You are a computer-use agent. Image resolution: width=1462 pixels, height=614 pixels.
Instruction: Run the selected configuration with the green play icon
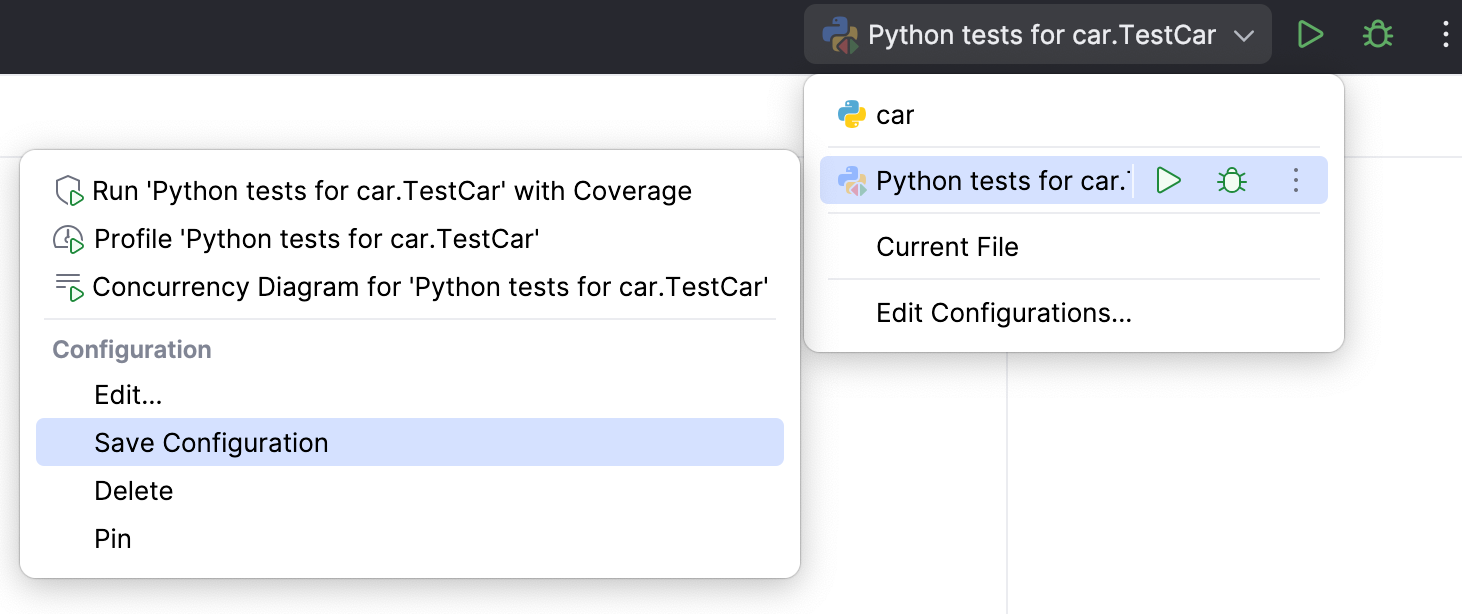click(1310, 34)
